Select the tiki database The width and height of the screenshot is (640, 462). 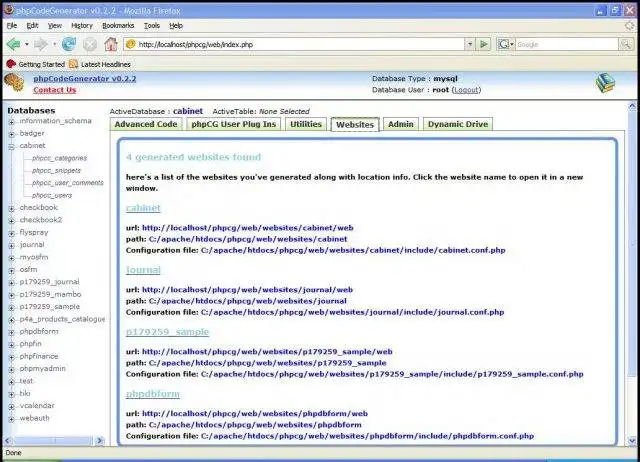tap(24, 393)
